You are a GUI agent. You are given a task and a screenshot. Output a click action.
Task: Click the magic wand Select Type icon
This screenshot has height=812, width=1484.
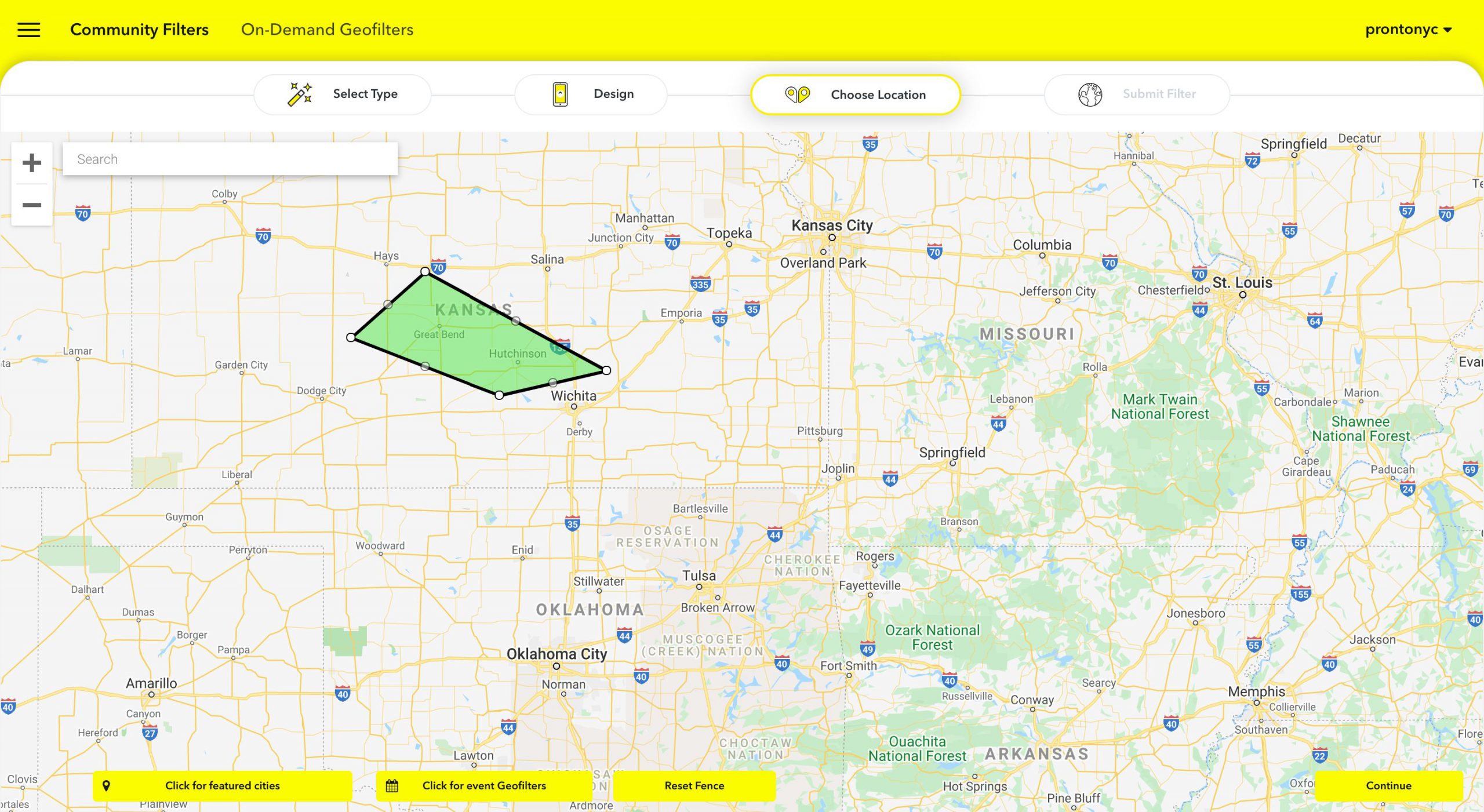tap(300, 94)
